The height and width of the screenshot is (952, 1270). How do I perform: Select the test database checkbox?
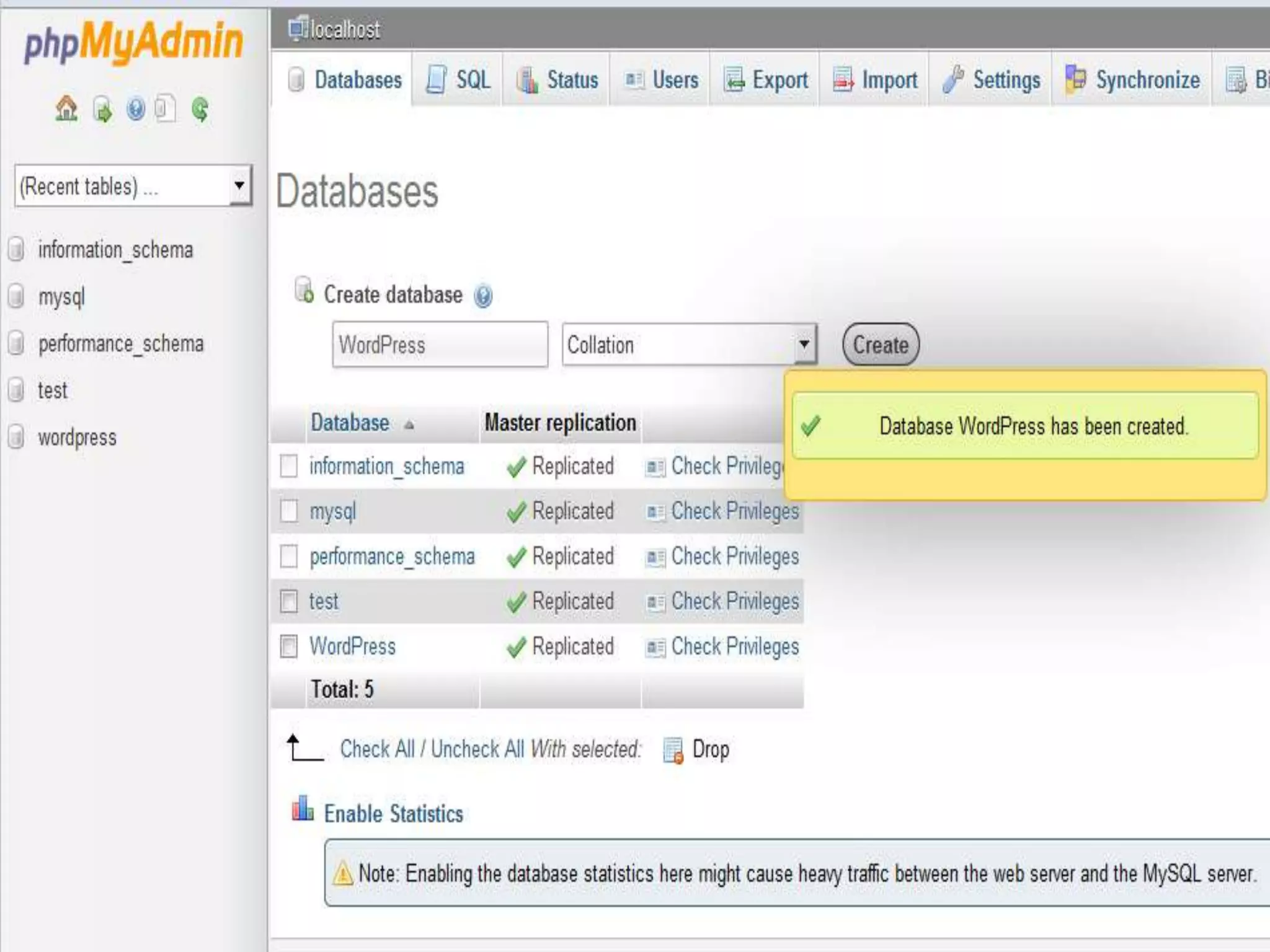click(289, 601)
